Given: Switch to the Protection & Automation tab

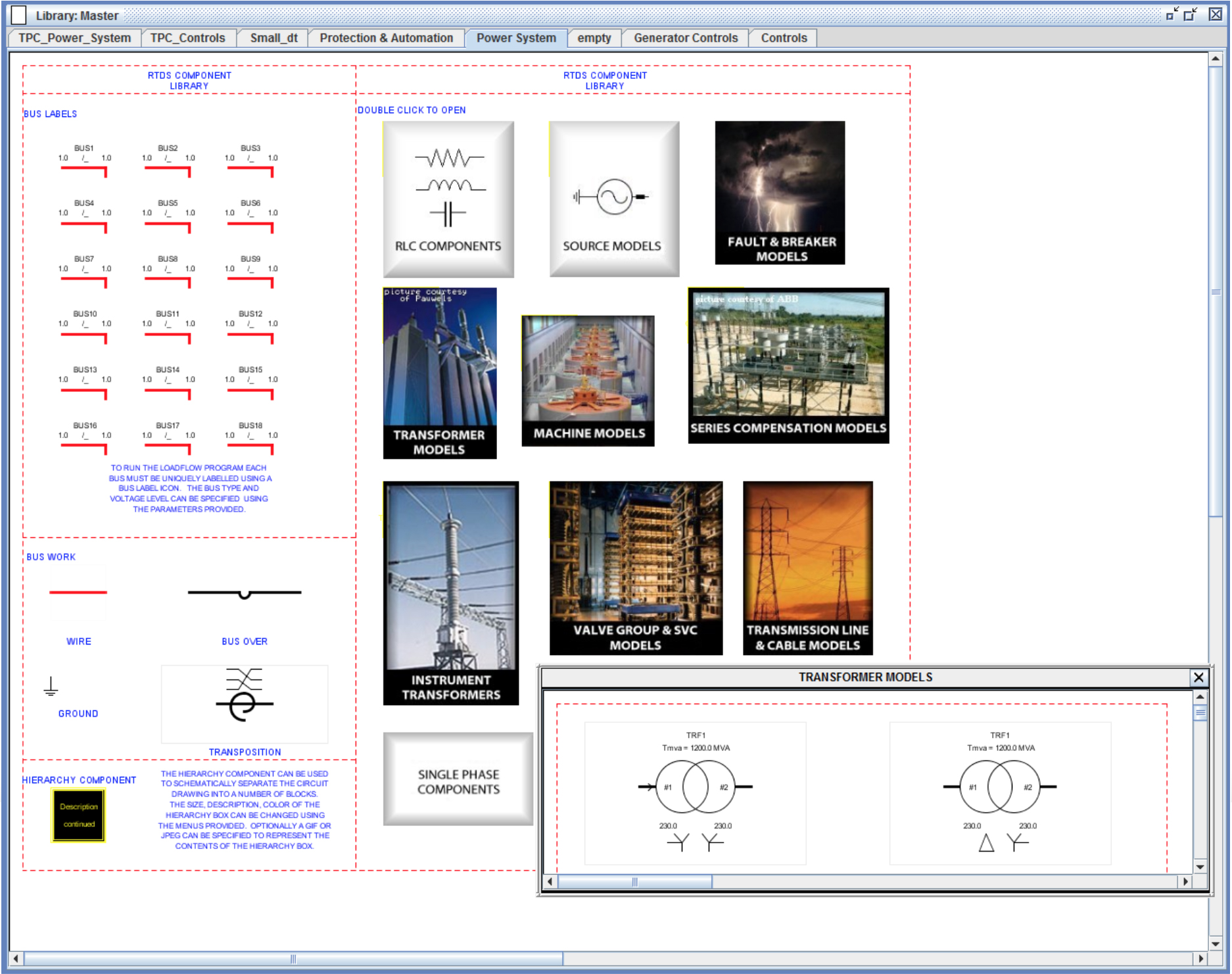Looking at the screenshot, I should pos(386,38).
